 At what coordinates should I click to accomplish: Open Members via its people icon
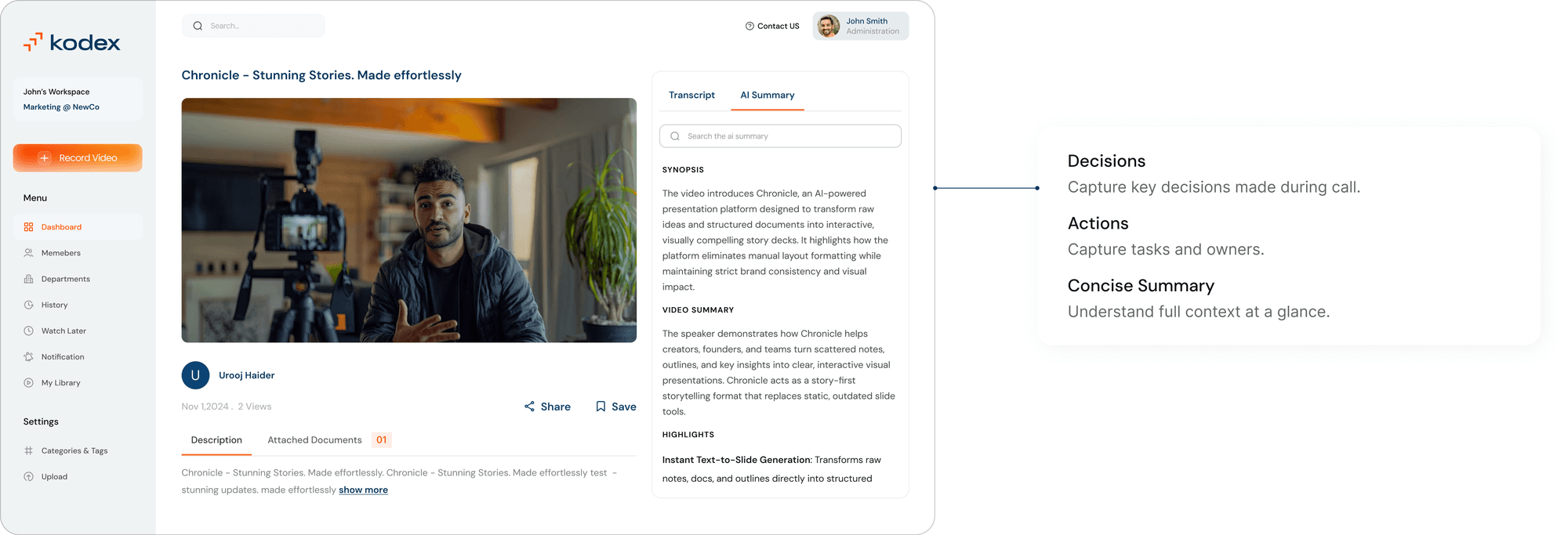pyautogui.click(x=28, y=253)
